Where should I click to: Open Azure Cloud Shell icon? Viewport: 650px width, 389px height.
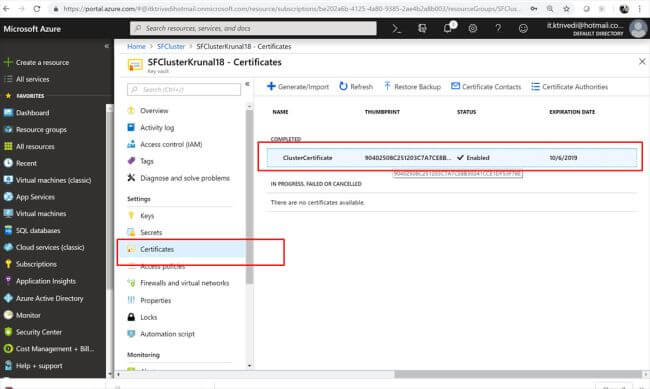397,29
